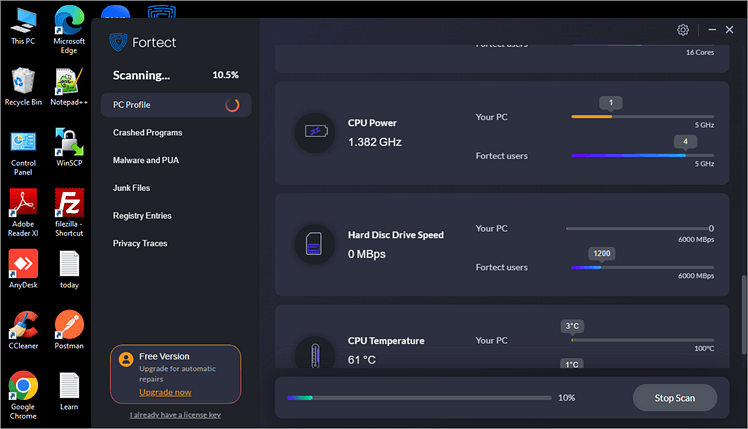Select PC Profile in sidebar

coord(132,105)
